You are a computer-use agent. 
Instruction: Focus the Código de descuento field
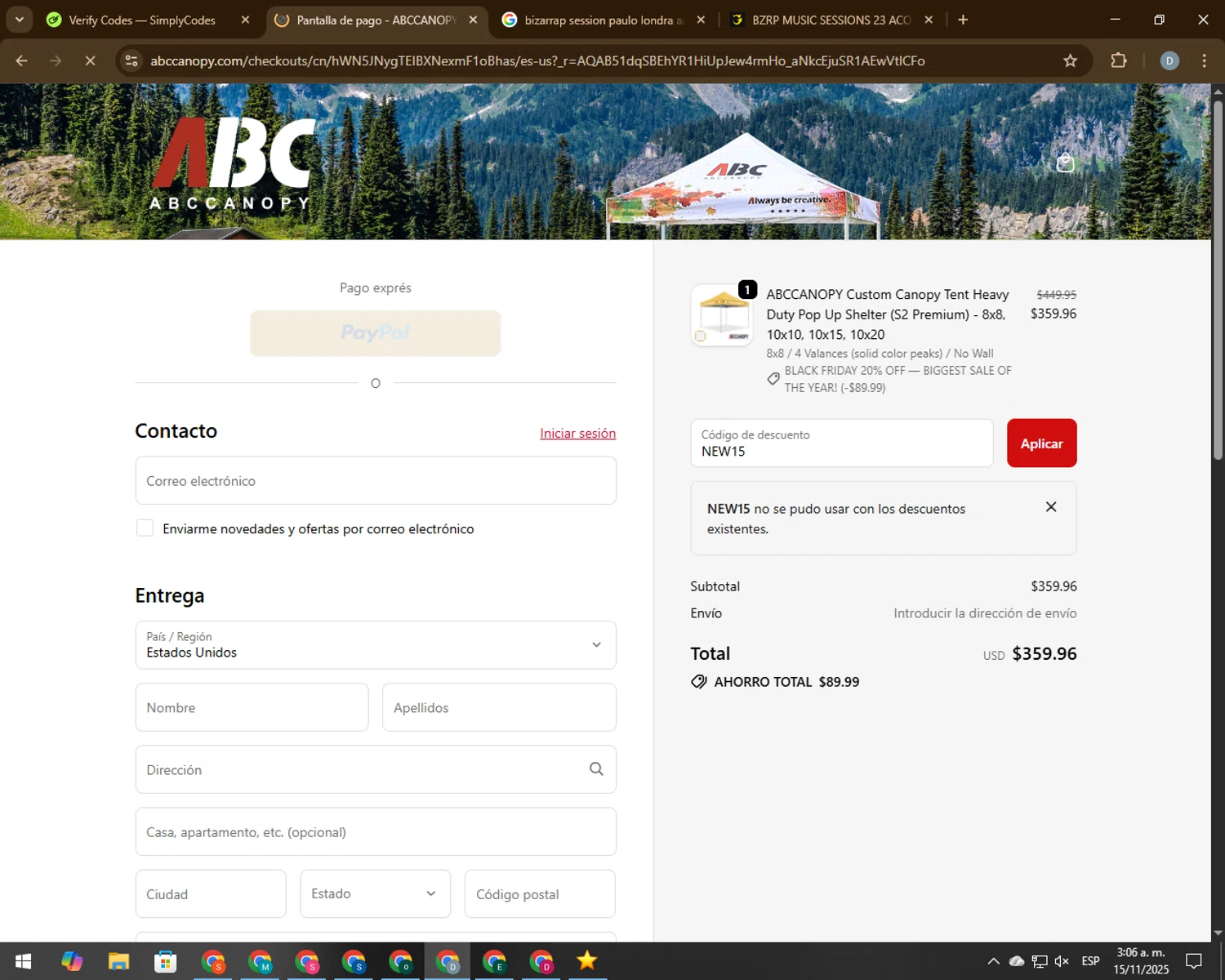pos(842,443)
